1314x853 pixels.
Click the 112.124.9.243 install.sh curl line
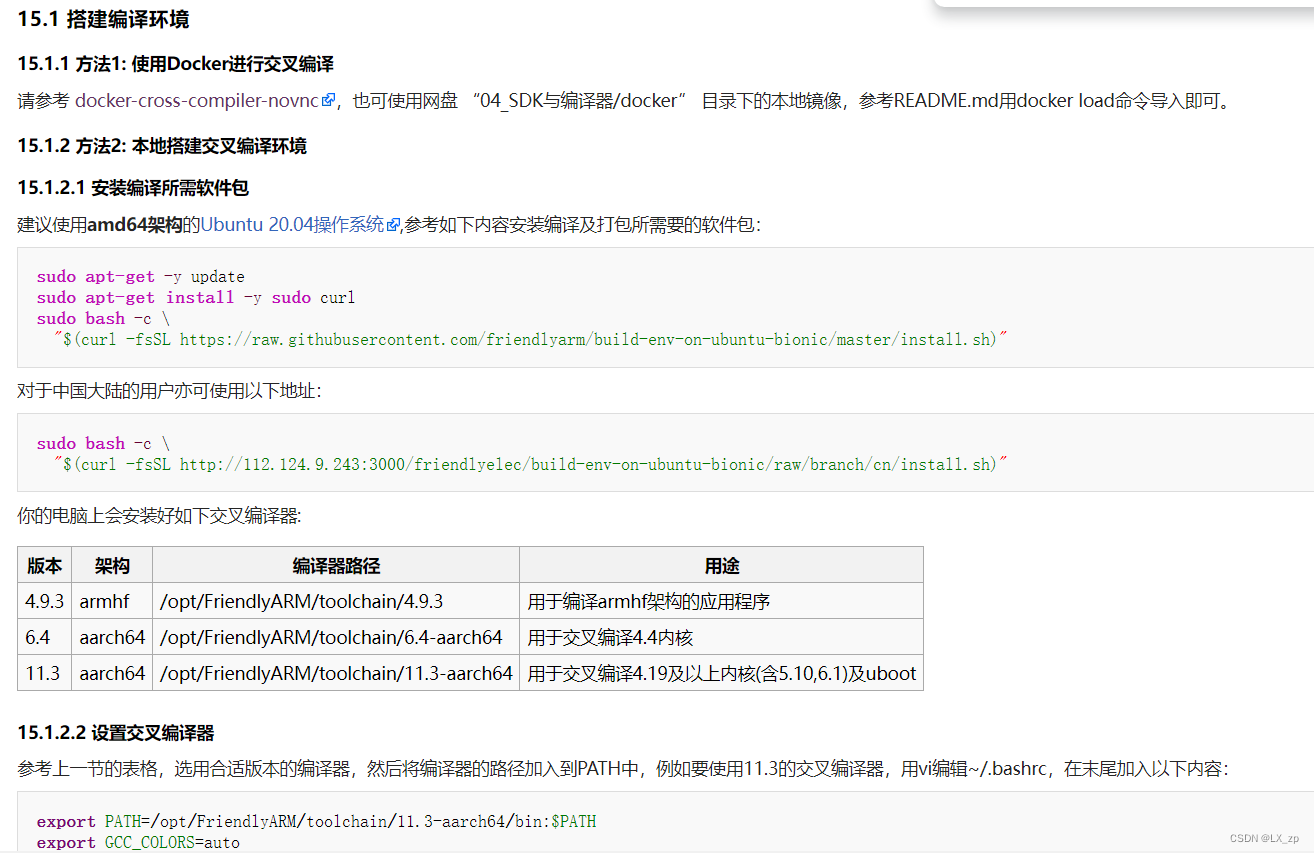point(530,464)
